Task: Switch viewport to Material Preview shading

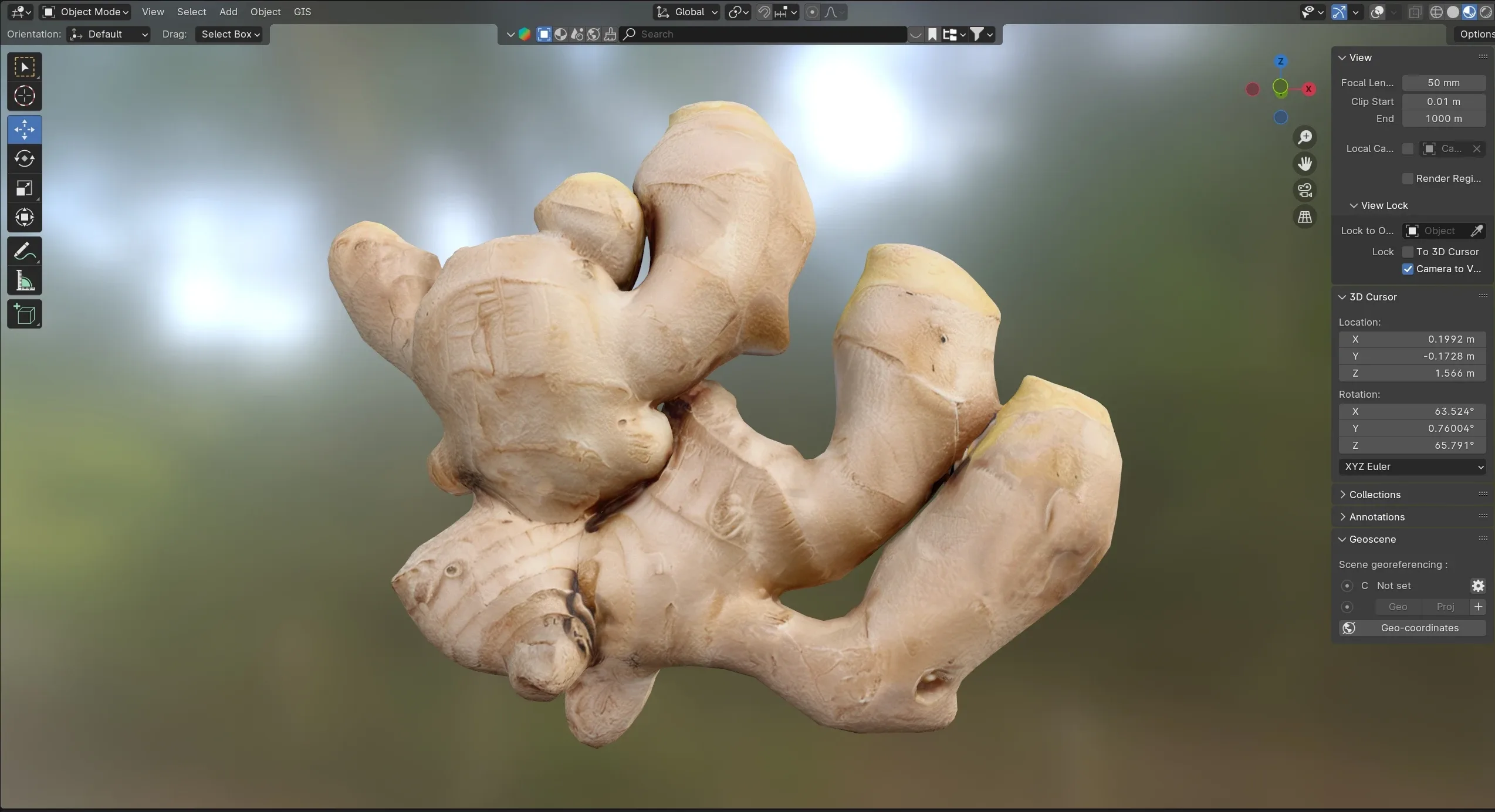Action: 1469,12
